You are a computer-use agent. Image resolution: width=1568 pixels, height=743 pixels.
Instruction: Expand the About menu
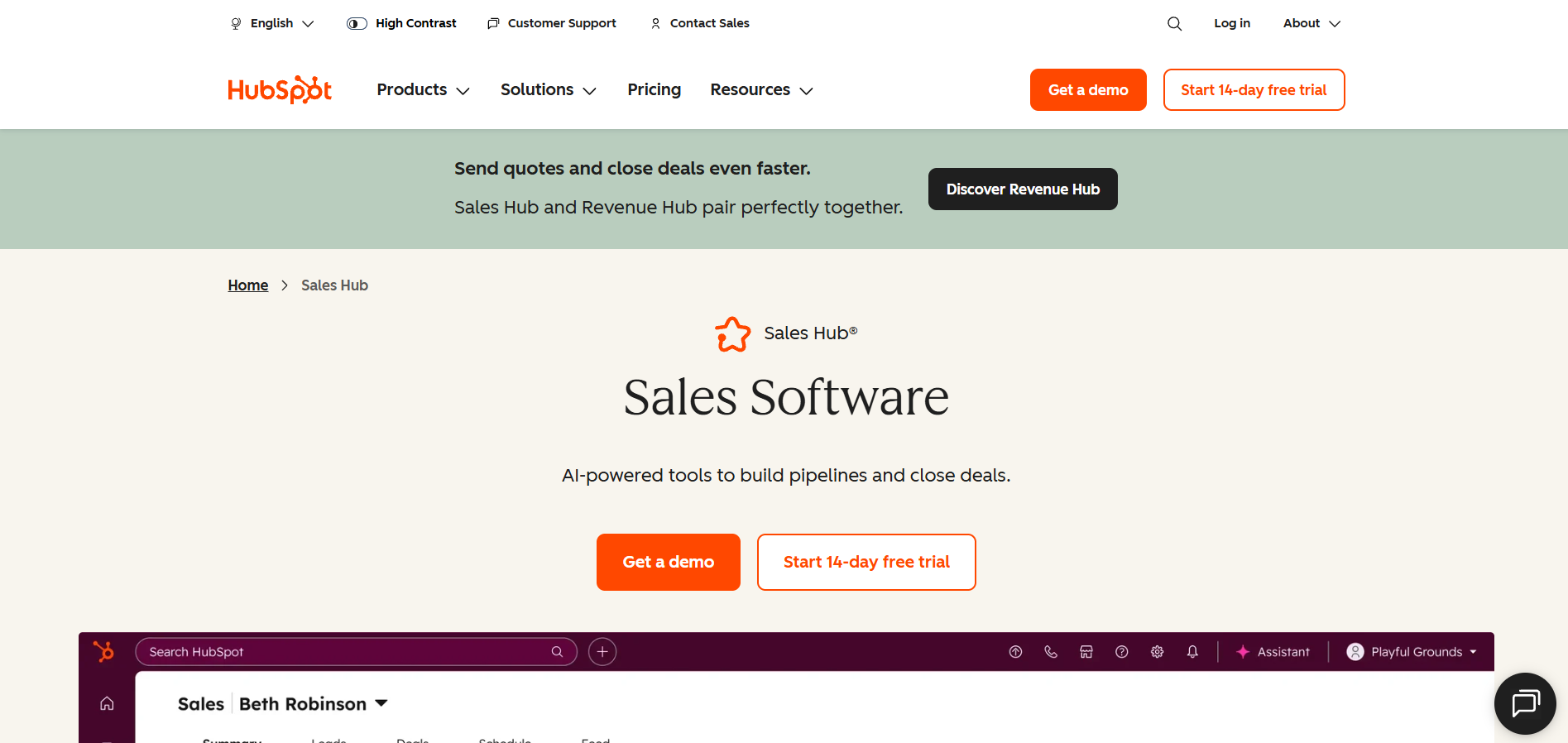coord(1311,23)
